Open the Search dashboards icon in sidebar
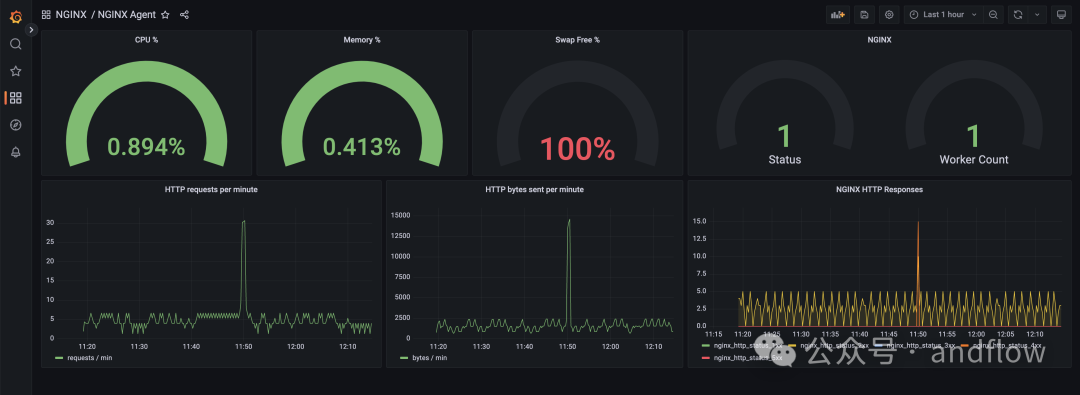This screenshot has width=1080, height=395. 15,44
